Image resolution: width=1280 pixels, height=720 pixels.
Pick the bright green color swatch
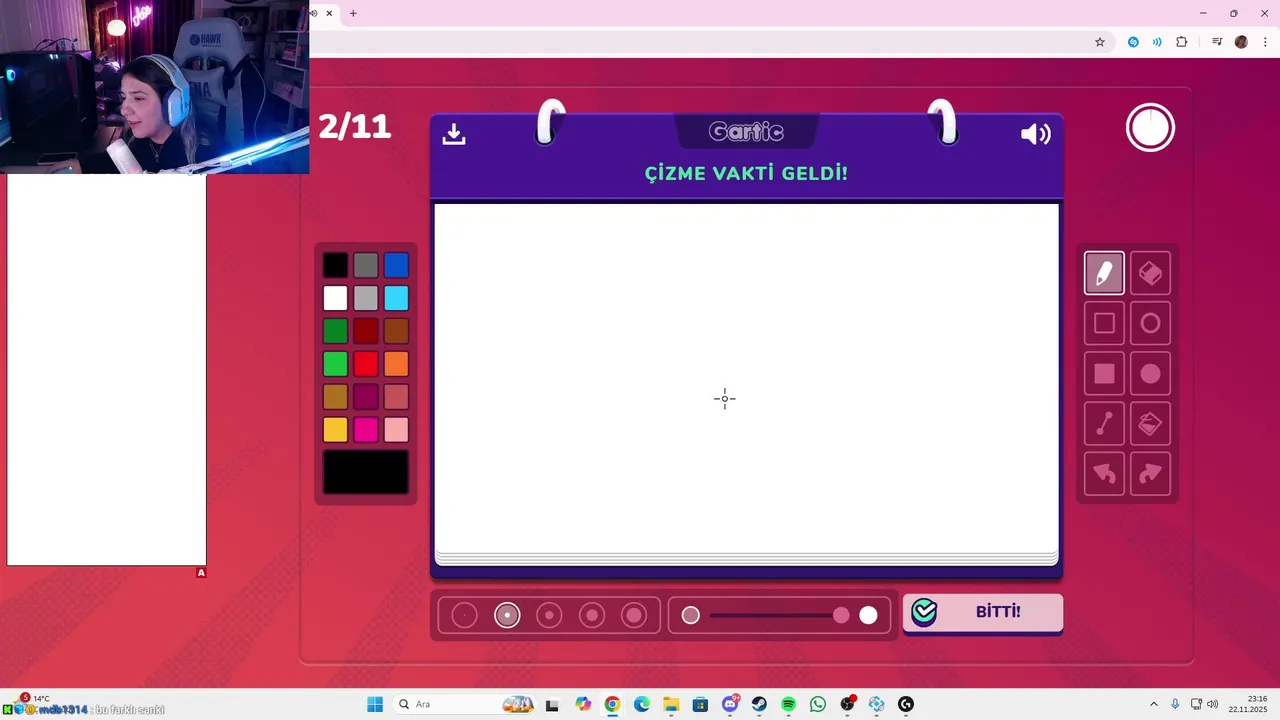point(335,364)
